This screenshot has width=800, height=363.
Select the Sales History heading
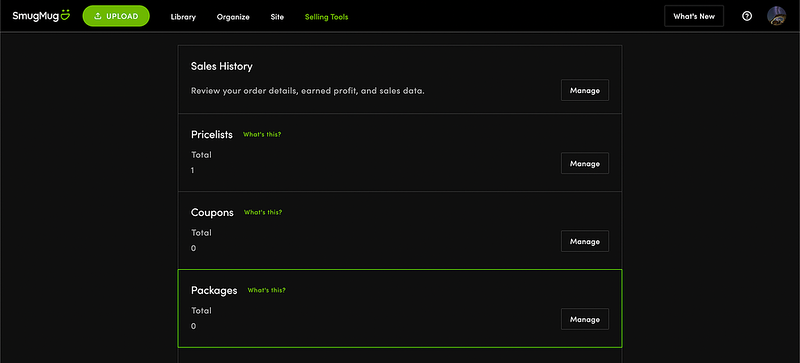pos(221,66)
